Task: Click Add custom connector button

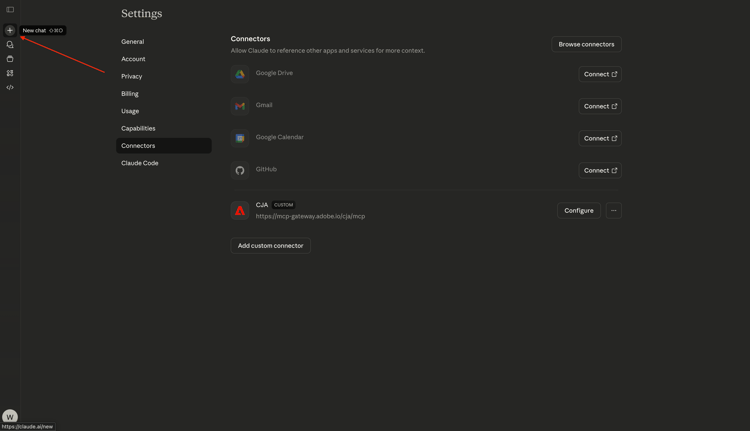Action: [271, 245]
